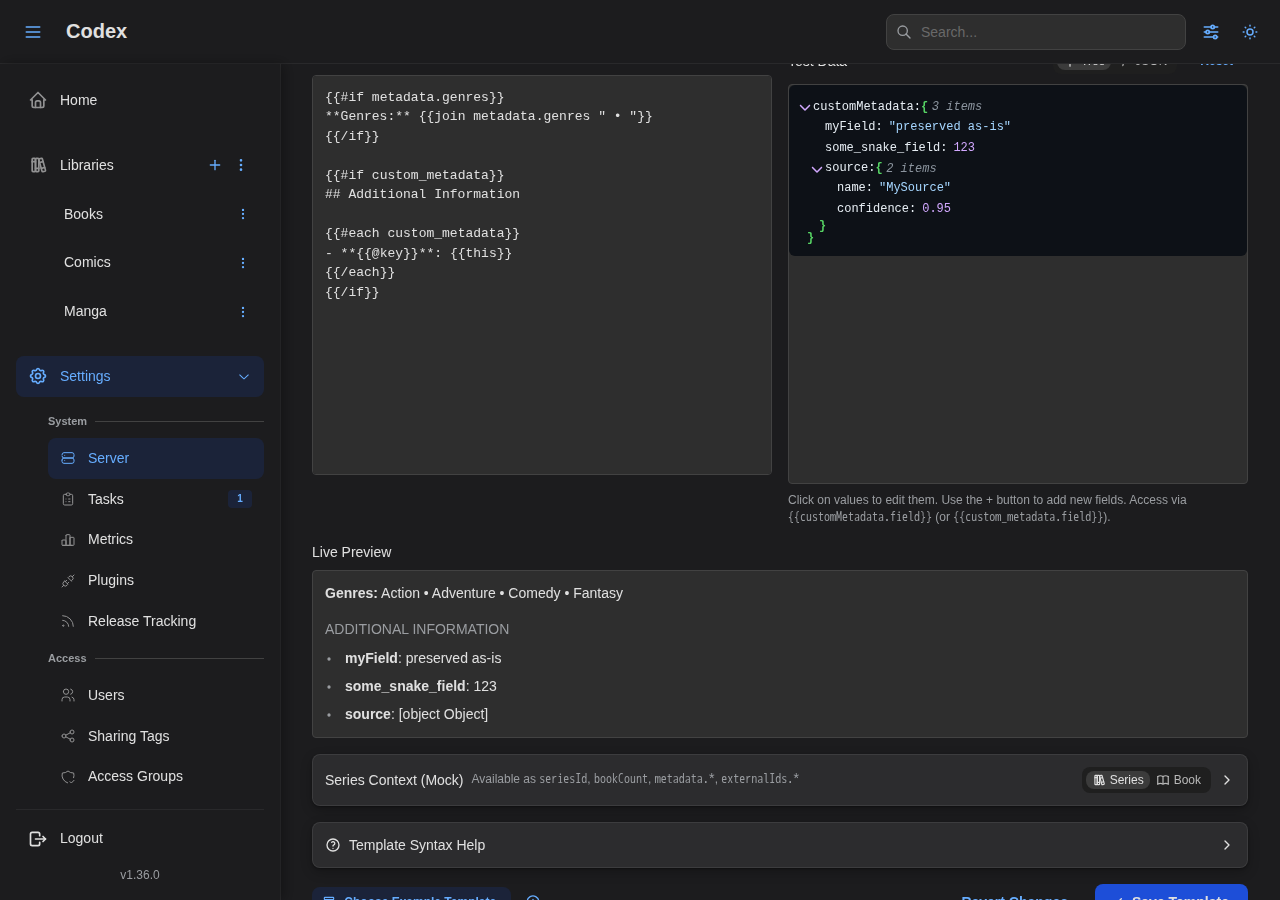The width and height of the screenshot is (1280, 900).
Task: Click the Genres line in Live Preview
Action: point(474,593)
